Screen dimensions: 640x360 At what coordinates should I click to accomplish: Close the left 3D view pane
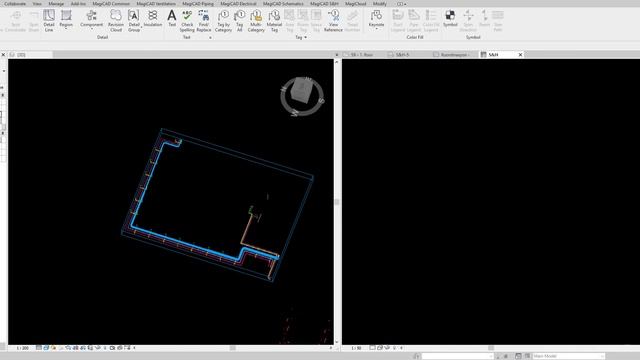coord(3,55)
